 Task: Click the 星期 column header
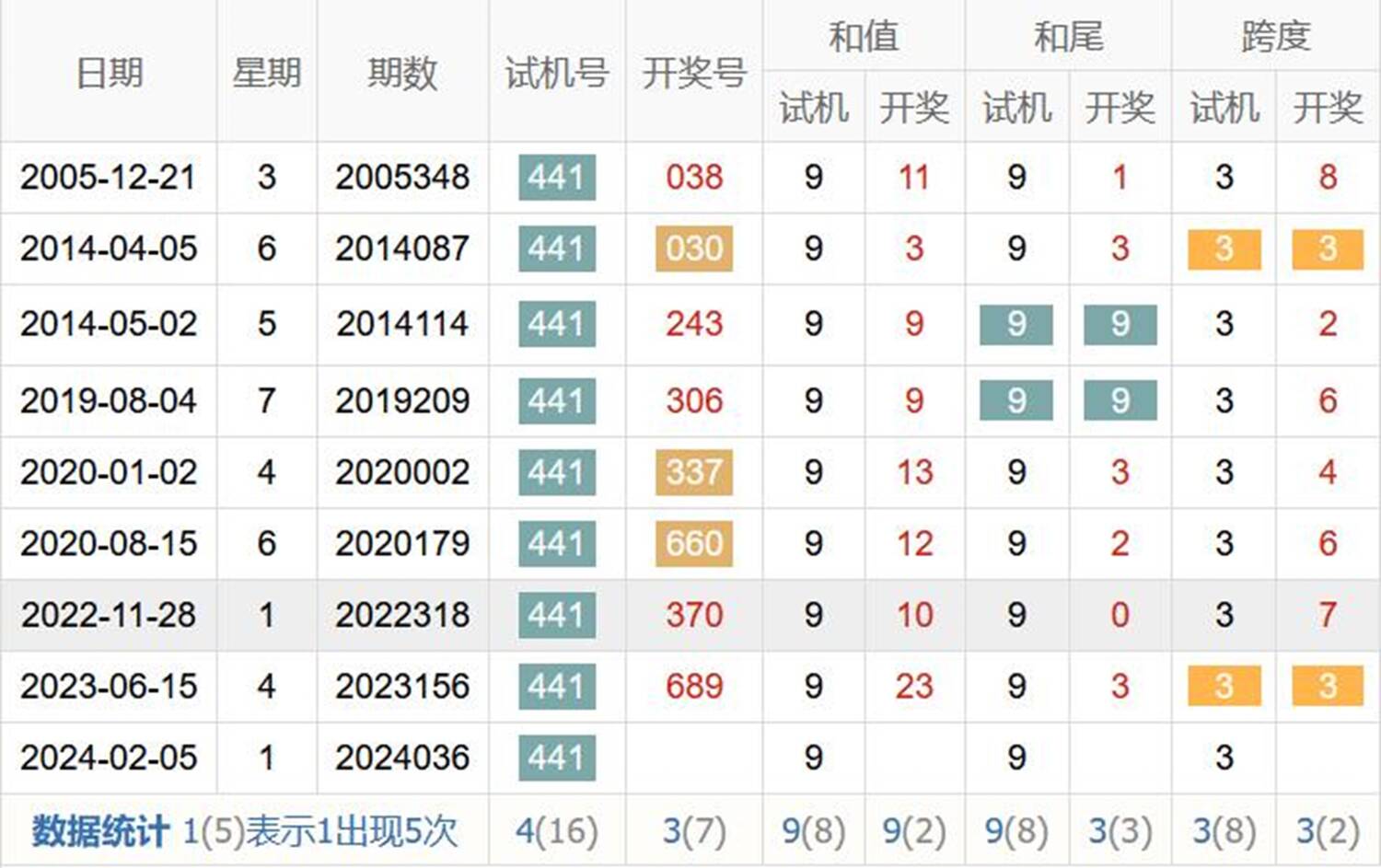(266, 72)
